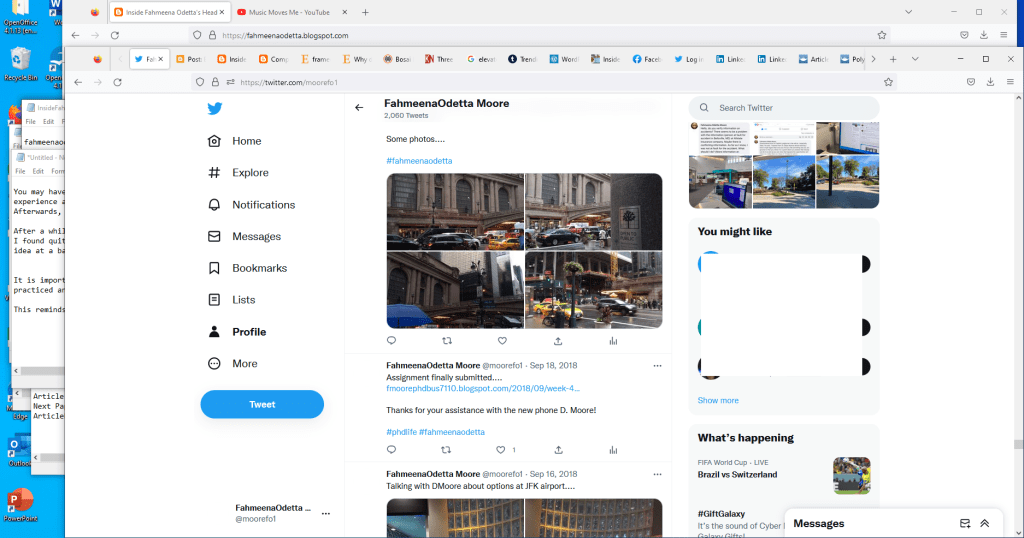
Task: Open more options on Sep 18 tweet
Action: point(657,367)
